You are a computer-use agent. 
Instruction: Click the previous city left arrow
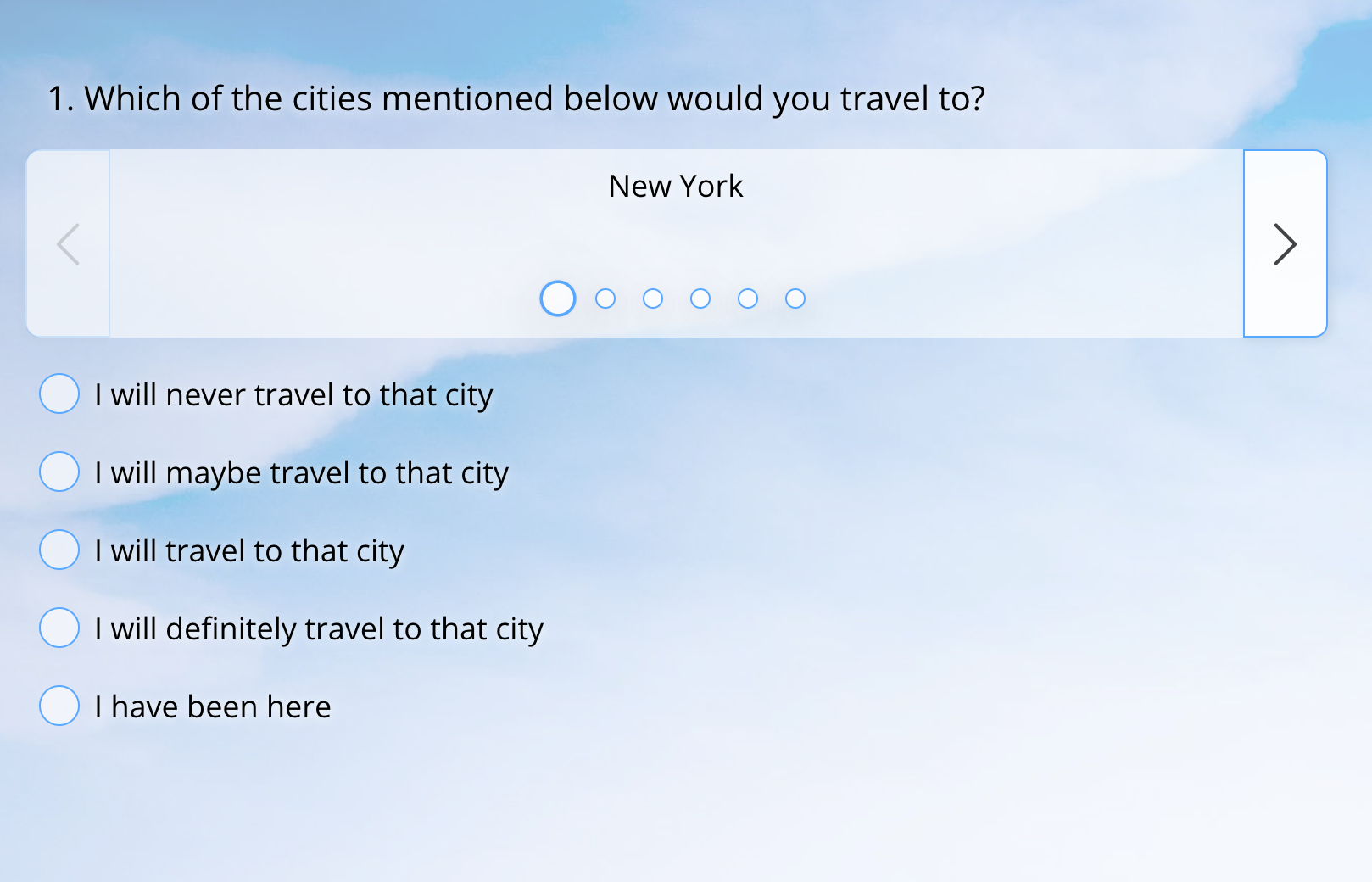click(68, 244)
